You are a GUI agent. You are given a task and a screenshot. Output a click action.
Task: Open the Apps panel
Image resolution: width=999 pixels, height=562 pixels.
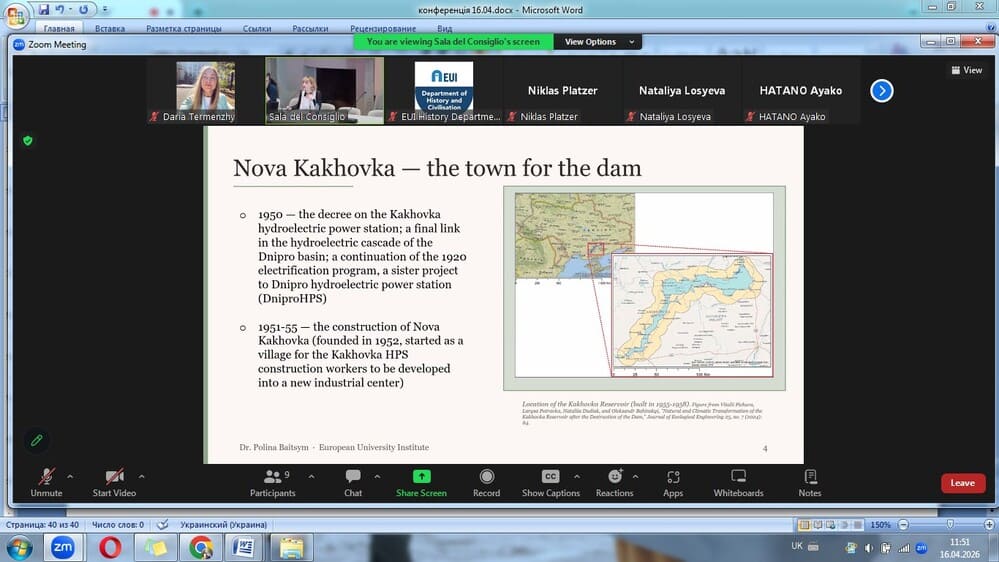tap(673, 482)
